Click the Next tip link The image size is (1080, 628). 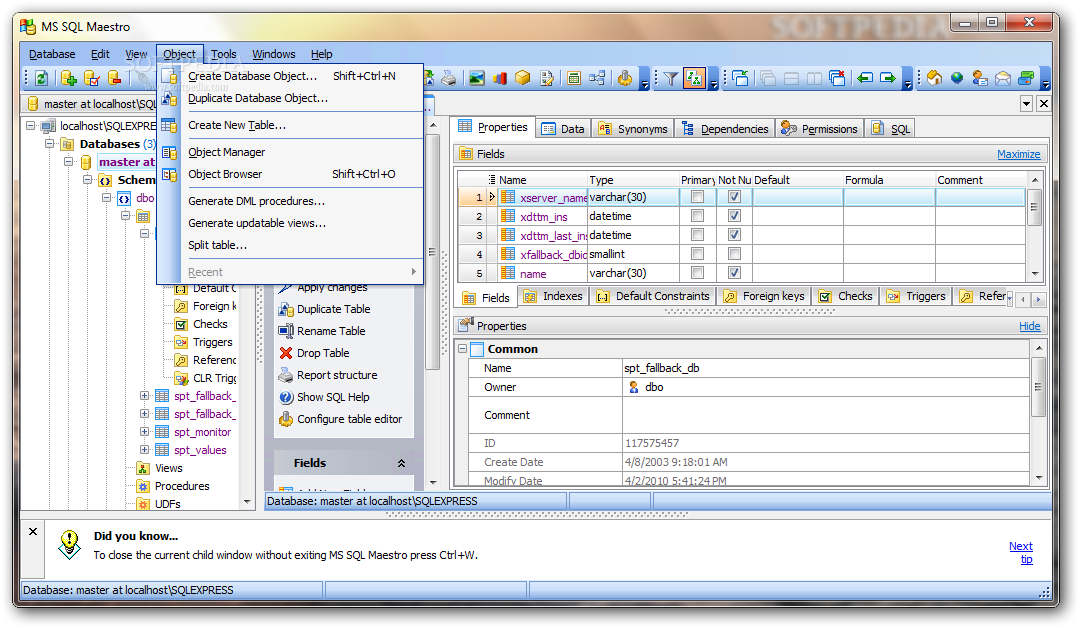pyautogui.click(x=1021, y=552)
